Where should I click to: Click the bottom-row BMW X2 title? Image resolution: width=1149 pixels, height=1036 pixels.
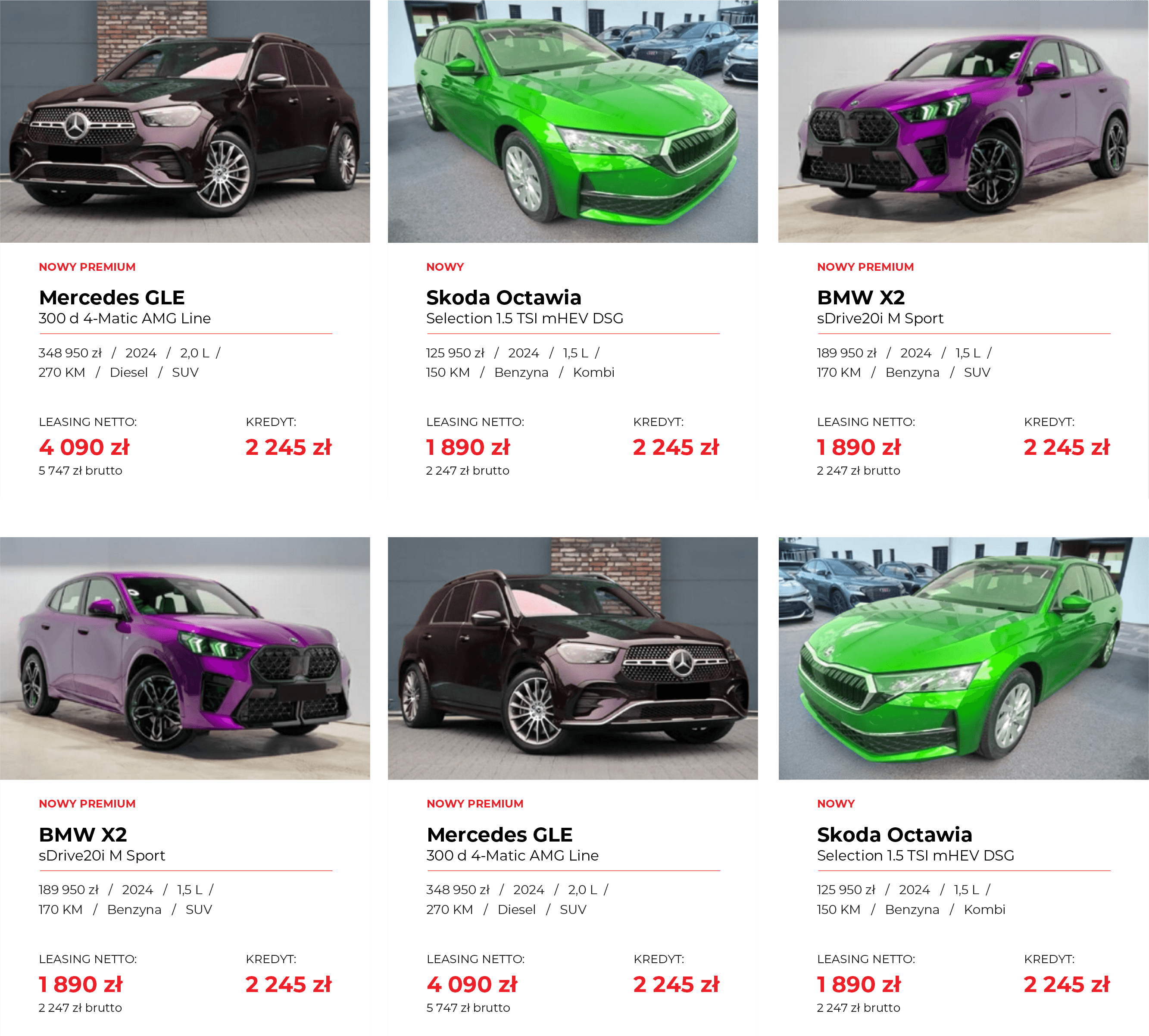[x=83, y=835]
